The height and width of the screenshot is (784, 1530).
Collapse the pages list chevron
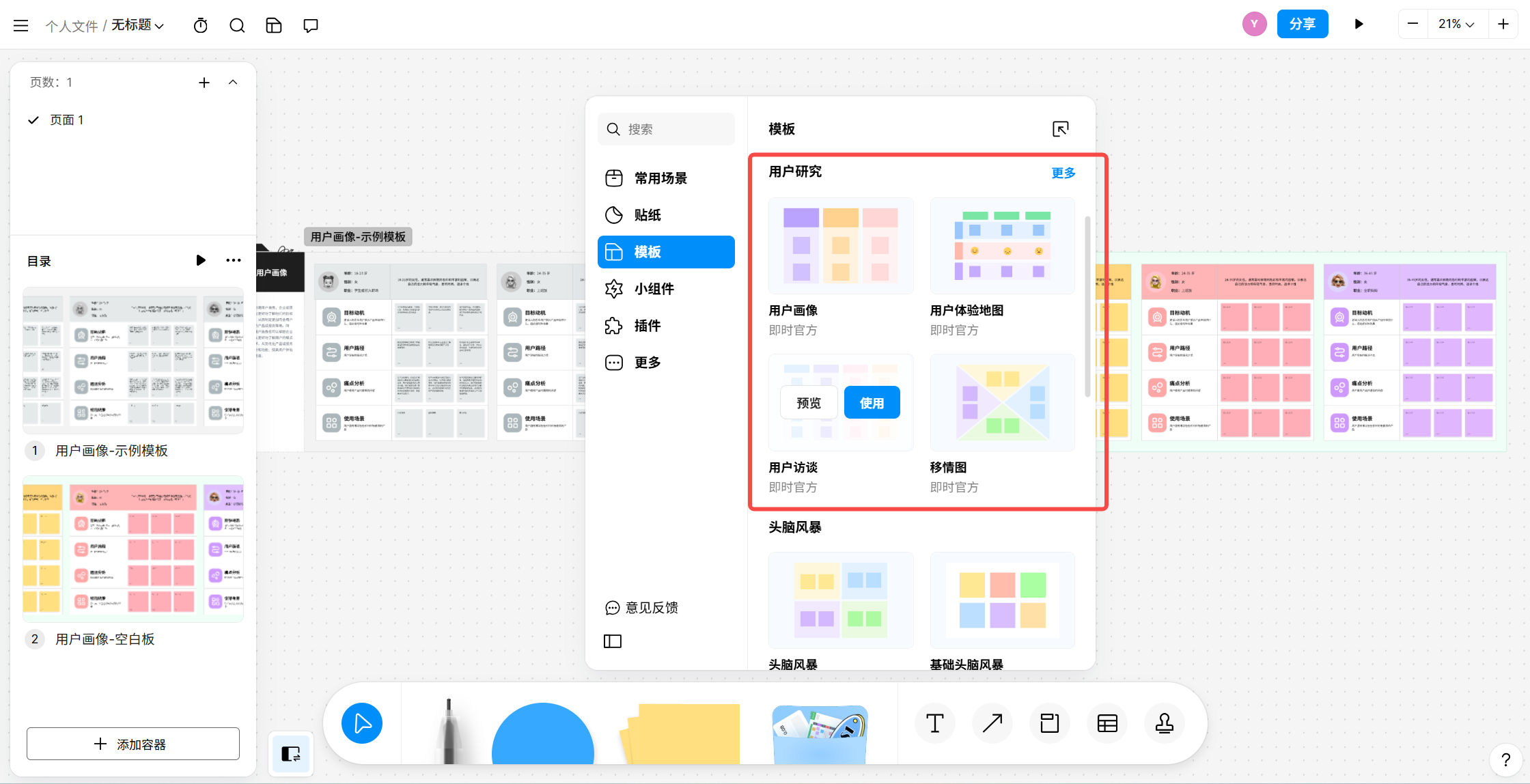(x=233, y=83)
